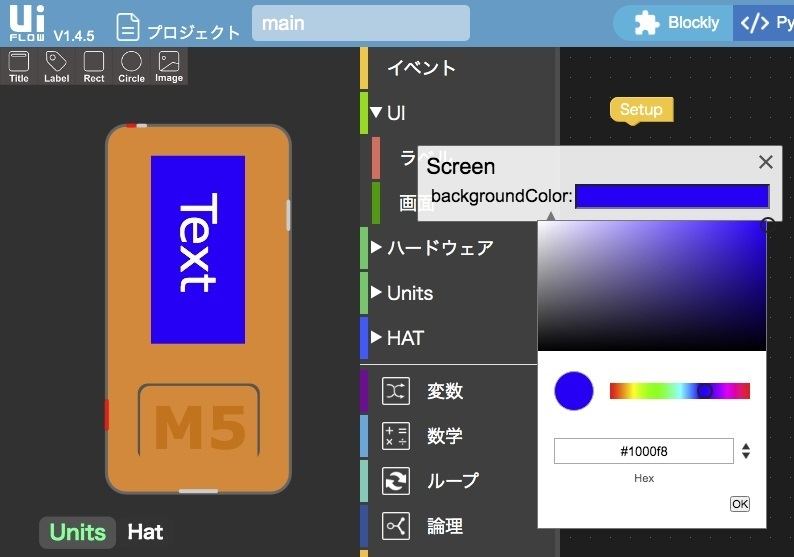Switch to Blockly mode

[678, 23]
